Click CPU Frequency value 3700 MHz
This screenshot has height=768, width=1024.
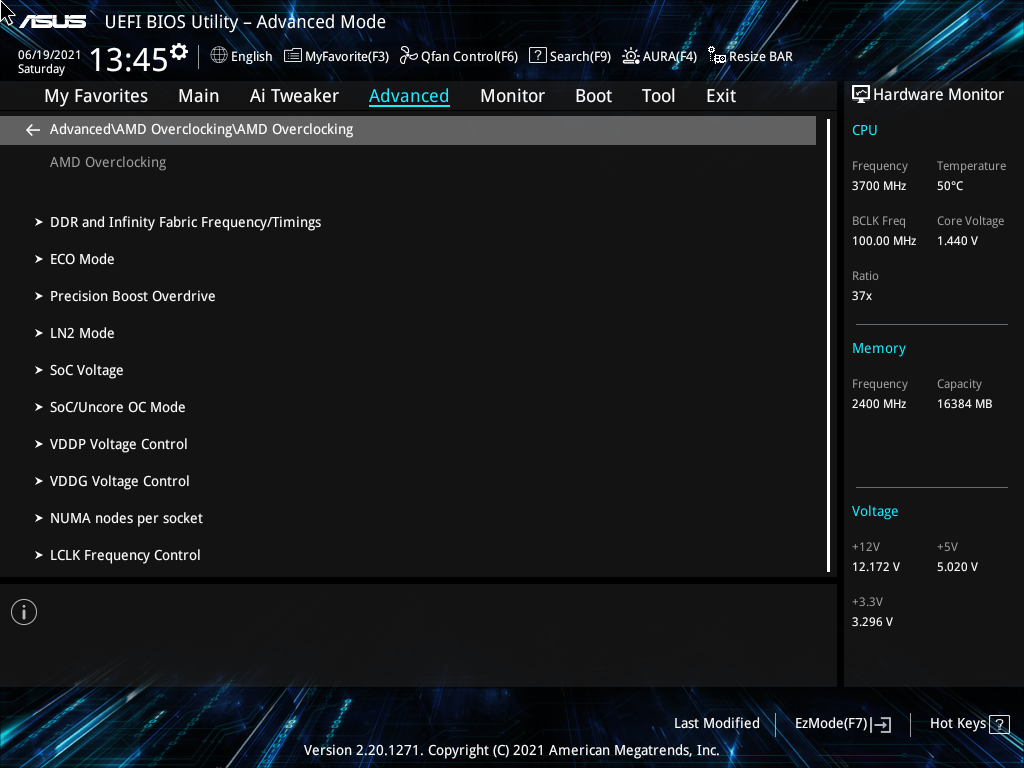pyautogui.click(x=878, y=186)
